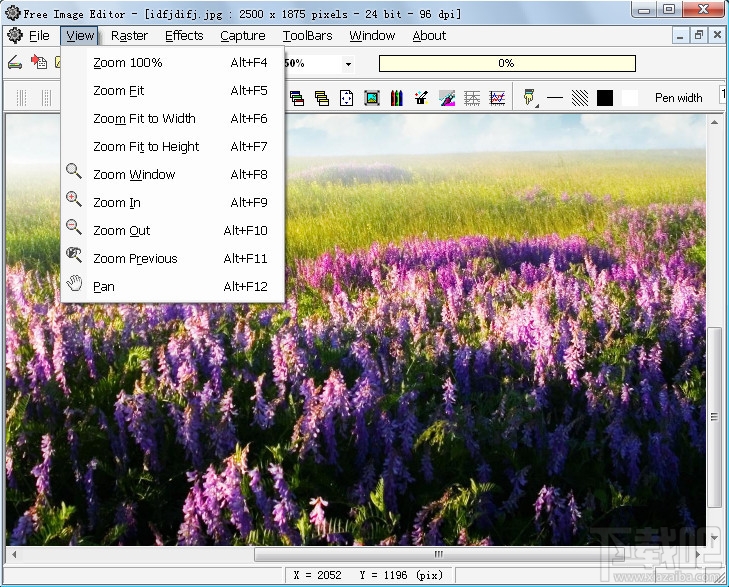Click the magic wand effects icon
Viewport: 729px width, 587px height.
tap(422, 98)
